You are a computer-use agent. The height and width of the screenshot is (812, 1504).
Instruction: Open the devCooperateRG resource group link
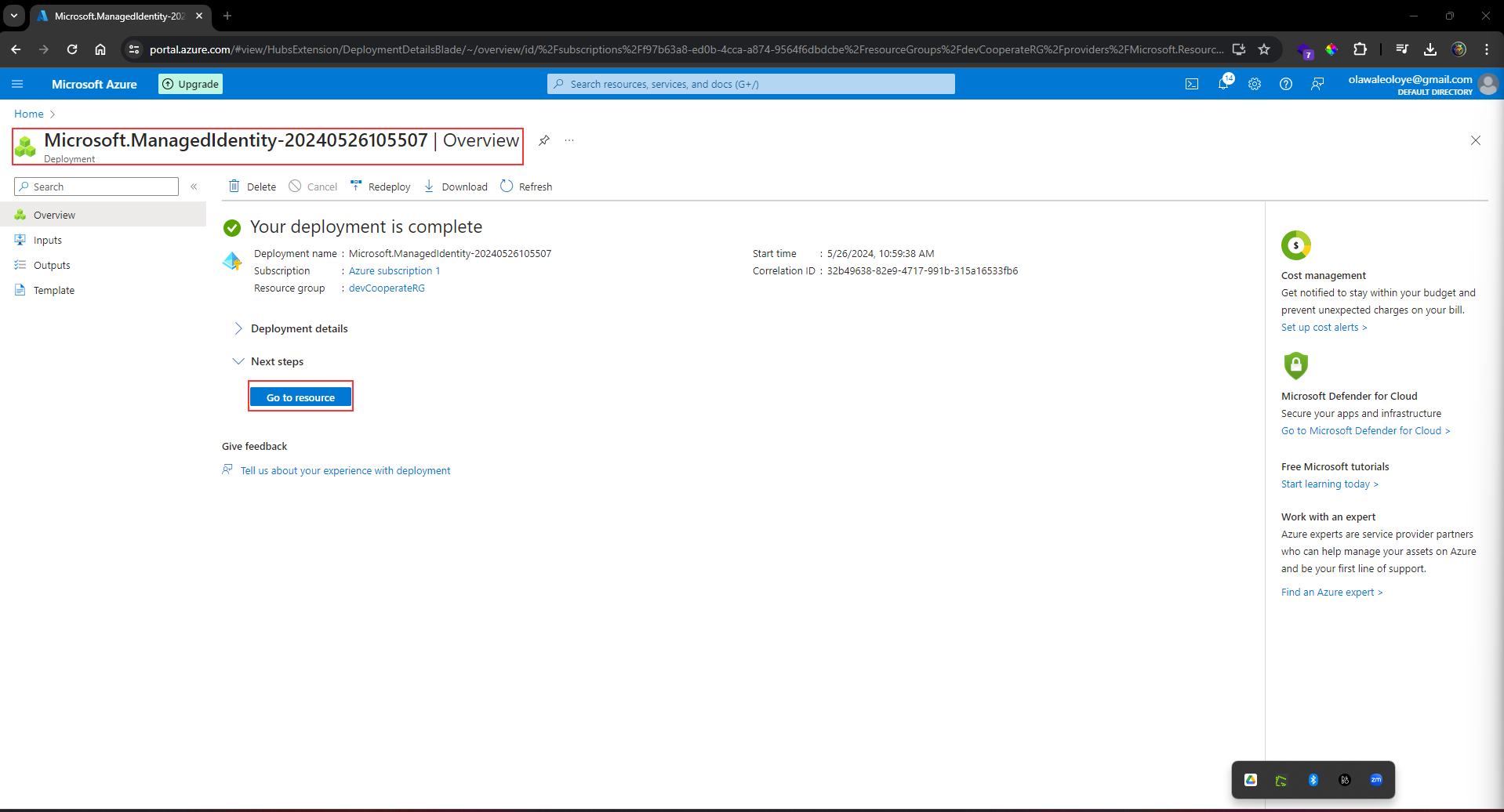[386, 288]
